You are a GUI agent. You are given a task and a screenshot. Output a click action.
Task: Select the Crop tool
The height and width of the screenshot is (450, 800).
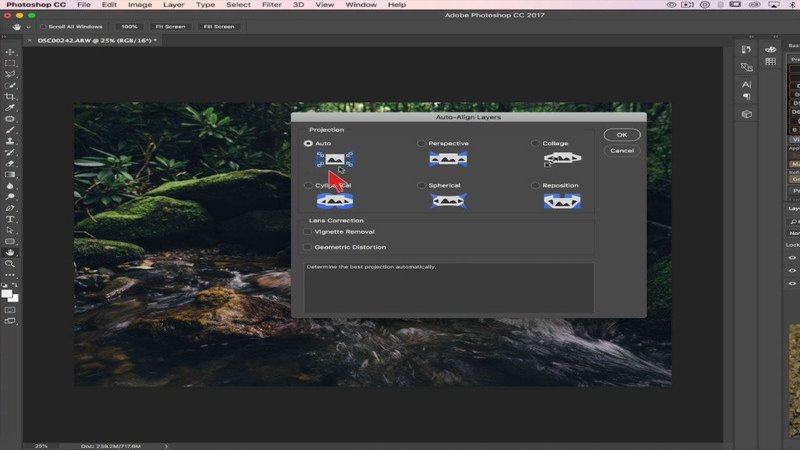(x=10, y=96)
